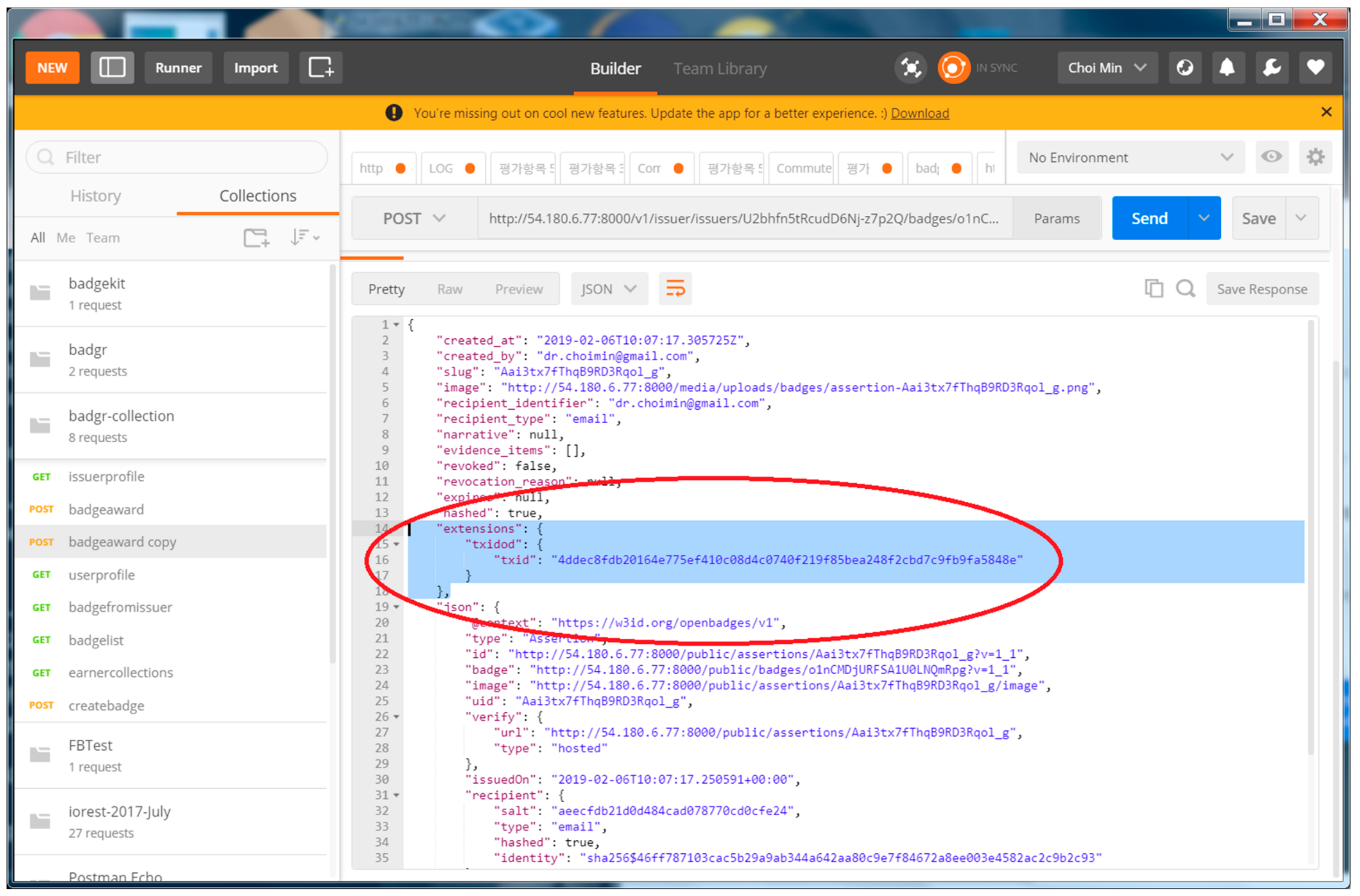Click Save Response button

(x=1262, y=289)
